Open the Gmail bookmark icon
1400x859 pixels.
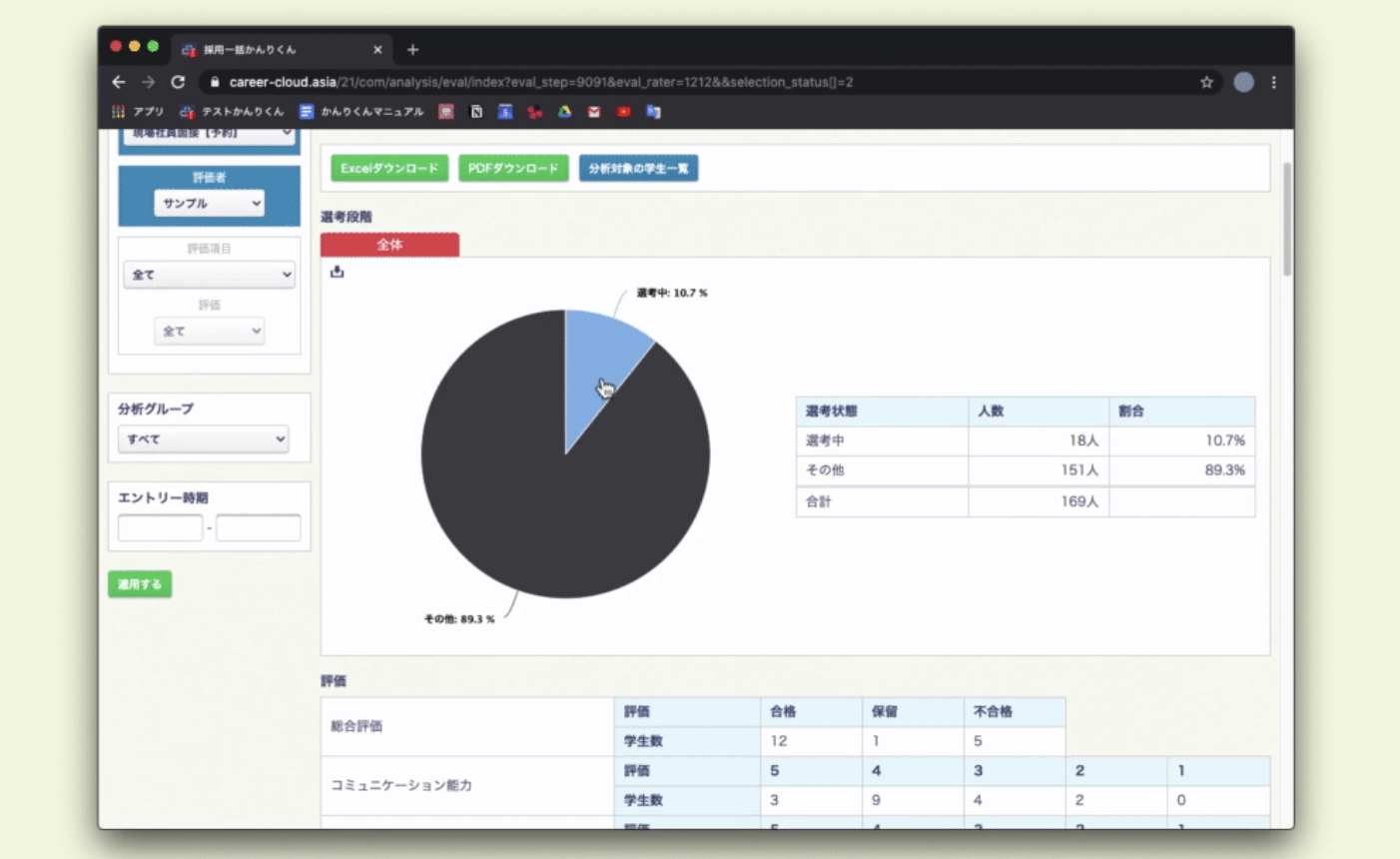[594, 112]
